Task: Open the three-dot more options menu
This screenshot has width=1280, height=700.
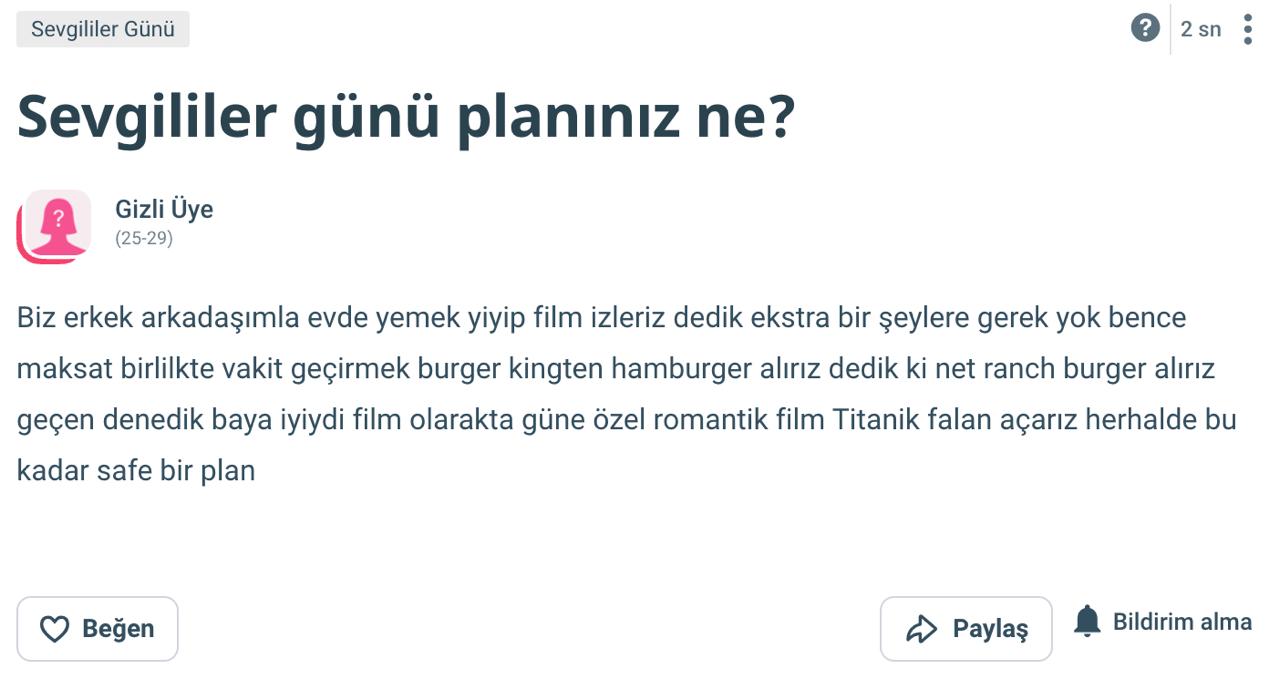Action: pos(1248,29)
